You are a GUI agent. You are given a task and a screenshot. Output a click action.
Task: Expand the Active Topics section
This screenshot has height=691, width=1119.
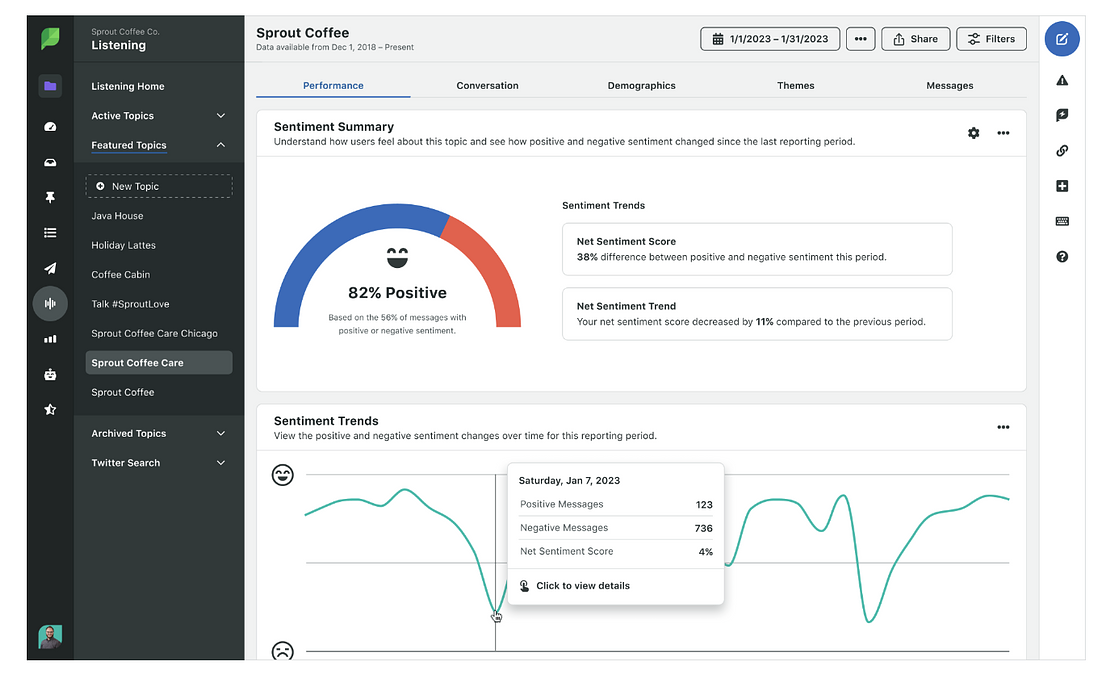click(158, 116)
